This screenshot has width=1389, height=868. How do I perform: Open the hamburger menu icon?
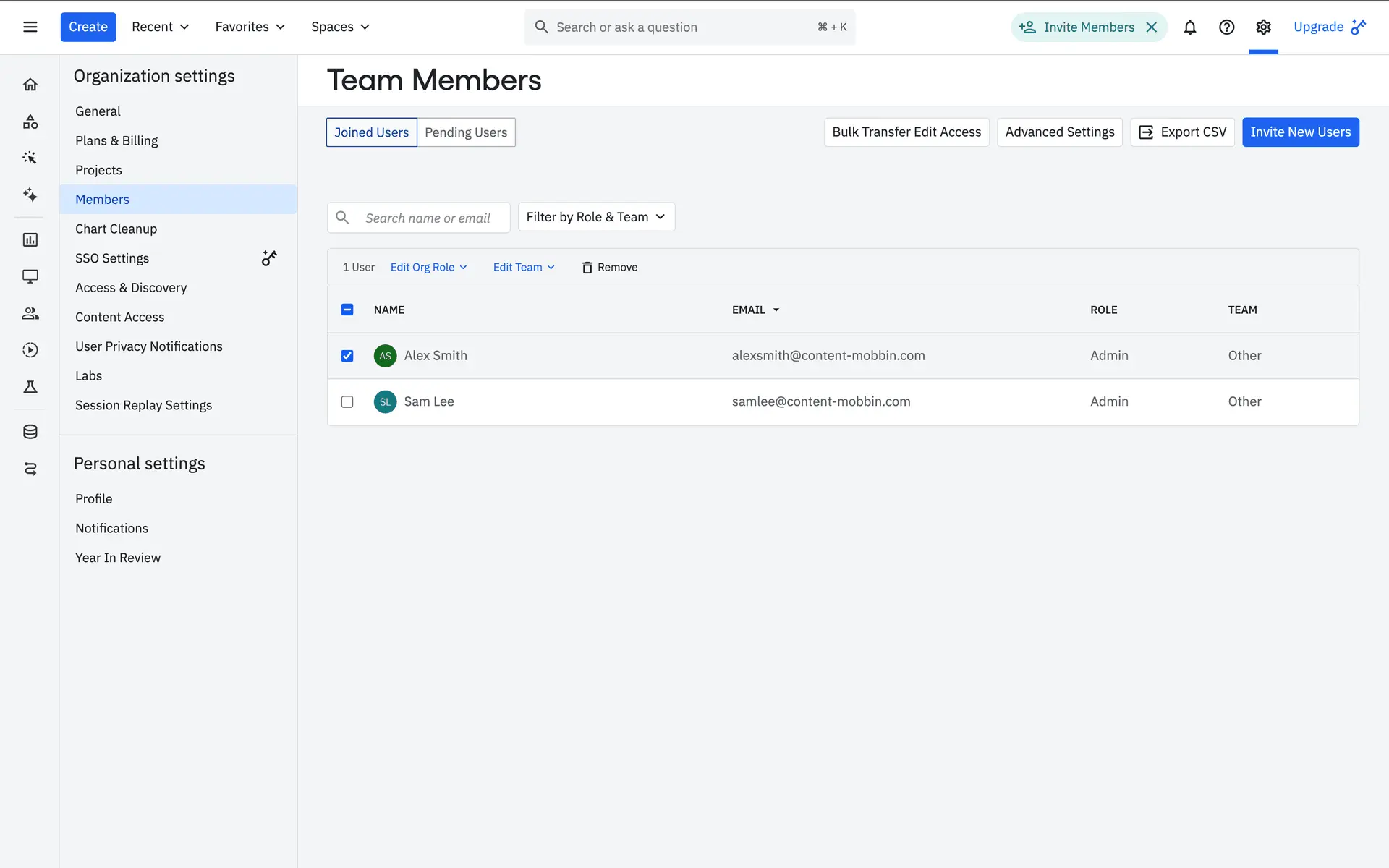(30, 27)
